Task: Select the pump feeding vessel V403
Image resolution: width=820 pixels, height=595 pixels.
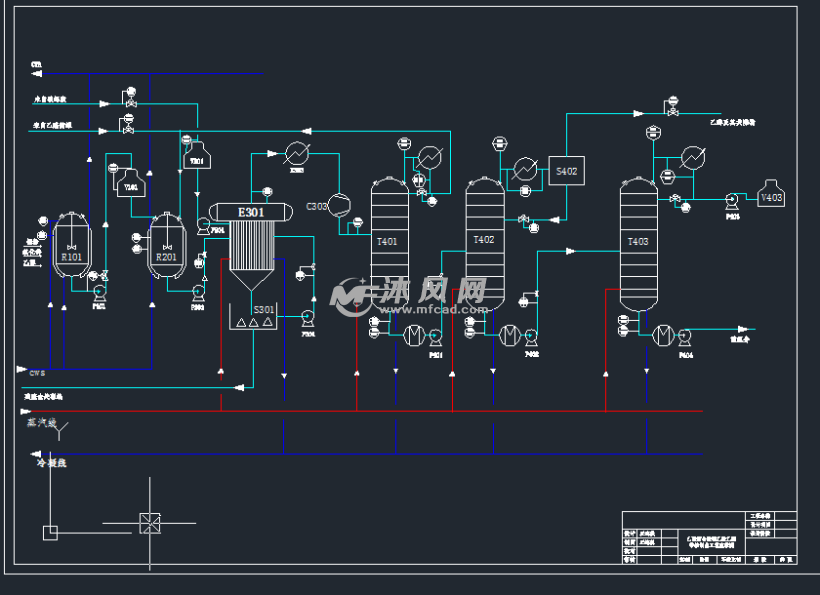Action: pyautogui.click(x=732, y=201)
